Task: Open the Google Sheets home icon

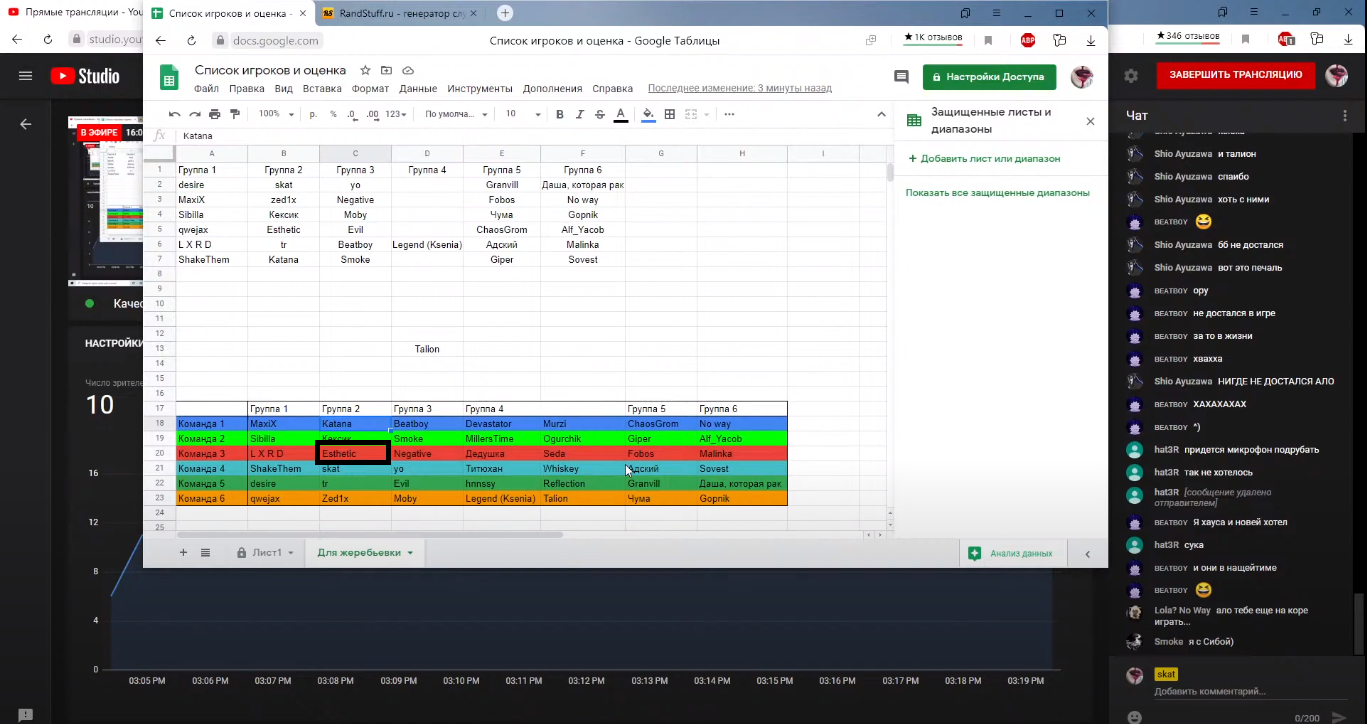Action: click(x=169, y=78)
